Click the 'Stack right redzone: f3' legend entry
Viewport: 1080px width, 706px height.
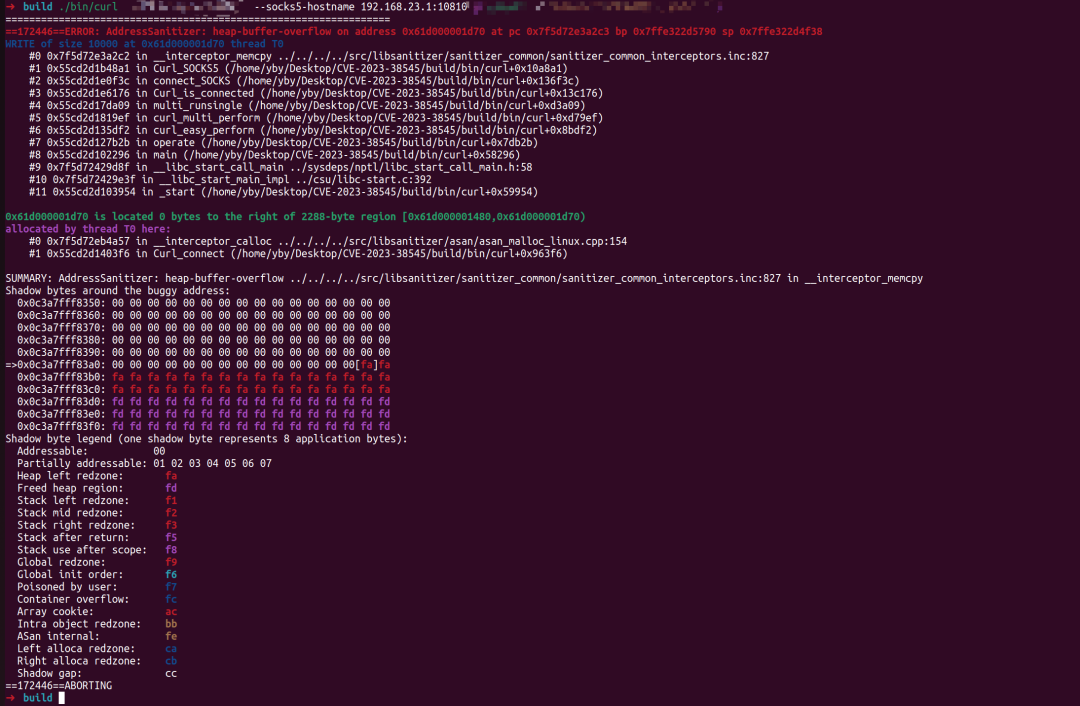tap(96, 526)
